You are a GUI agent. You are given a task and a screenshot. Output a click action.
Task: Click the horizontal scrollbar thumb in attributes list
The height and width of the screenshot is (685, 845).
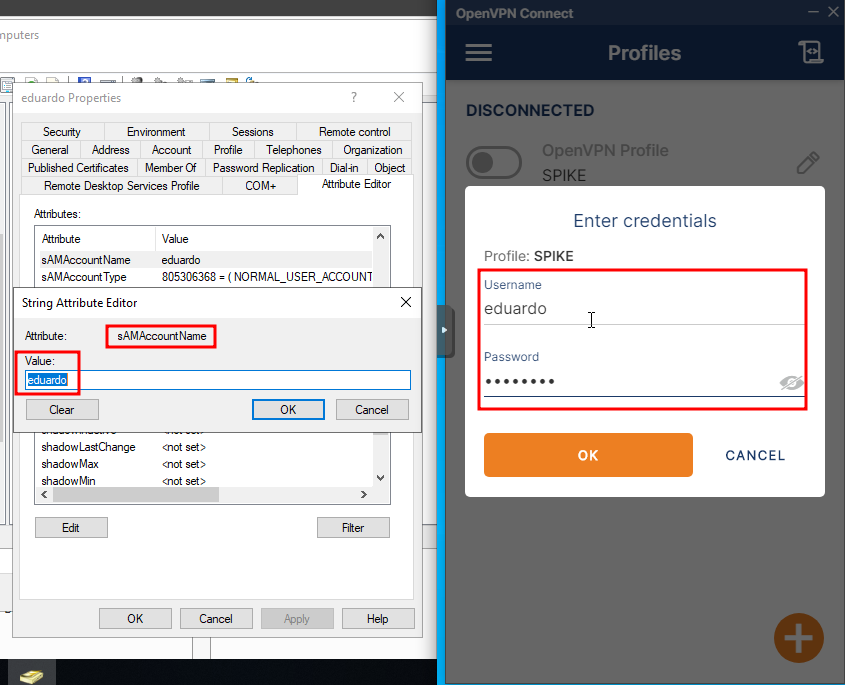135,495
